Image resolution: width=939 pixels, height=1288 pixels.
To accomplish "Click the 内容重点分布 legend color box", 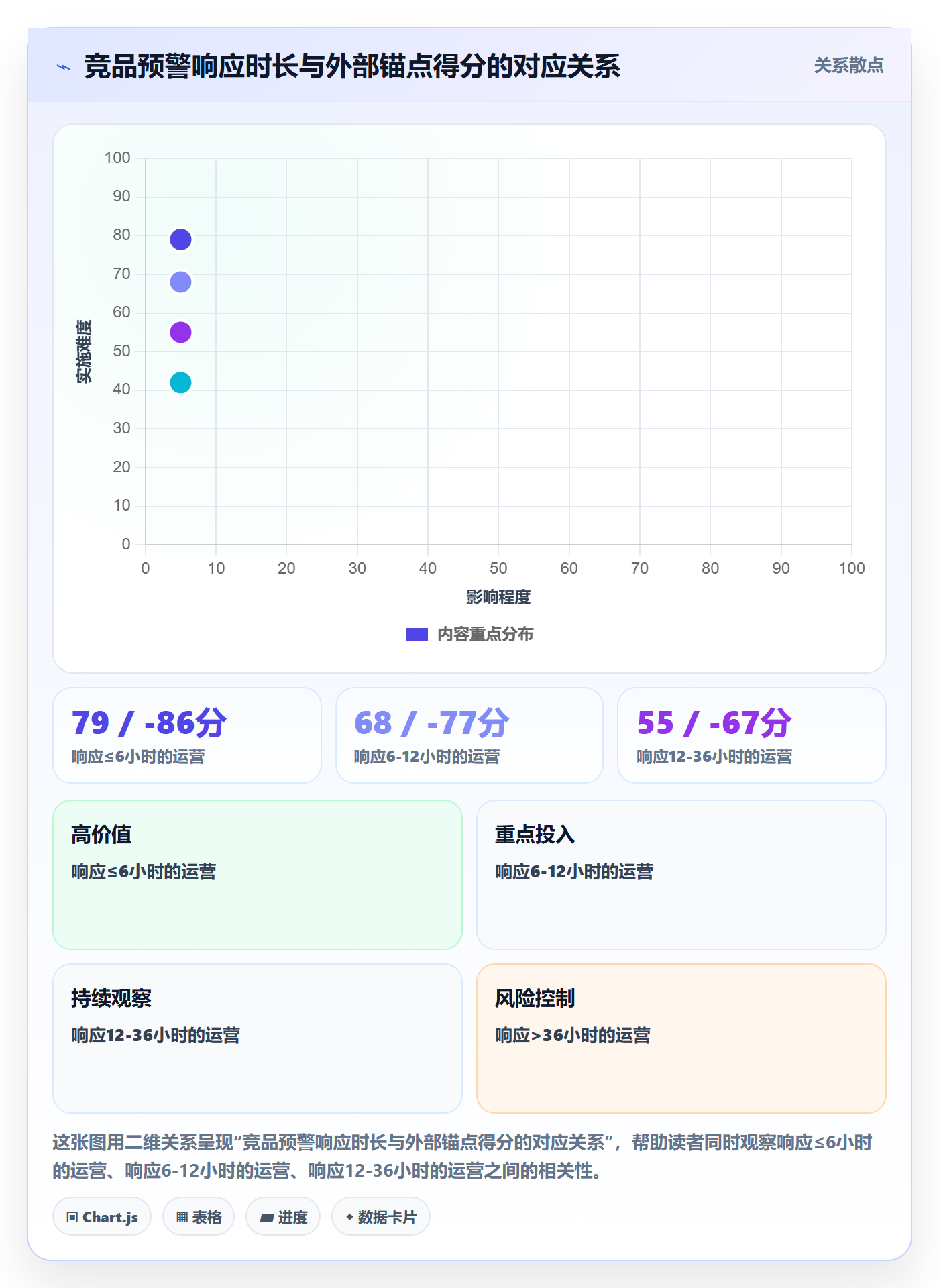I will point(417,635).
